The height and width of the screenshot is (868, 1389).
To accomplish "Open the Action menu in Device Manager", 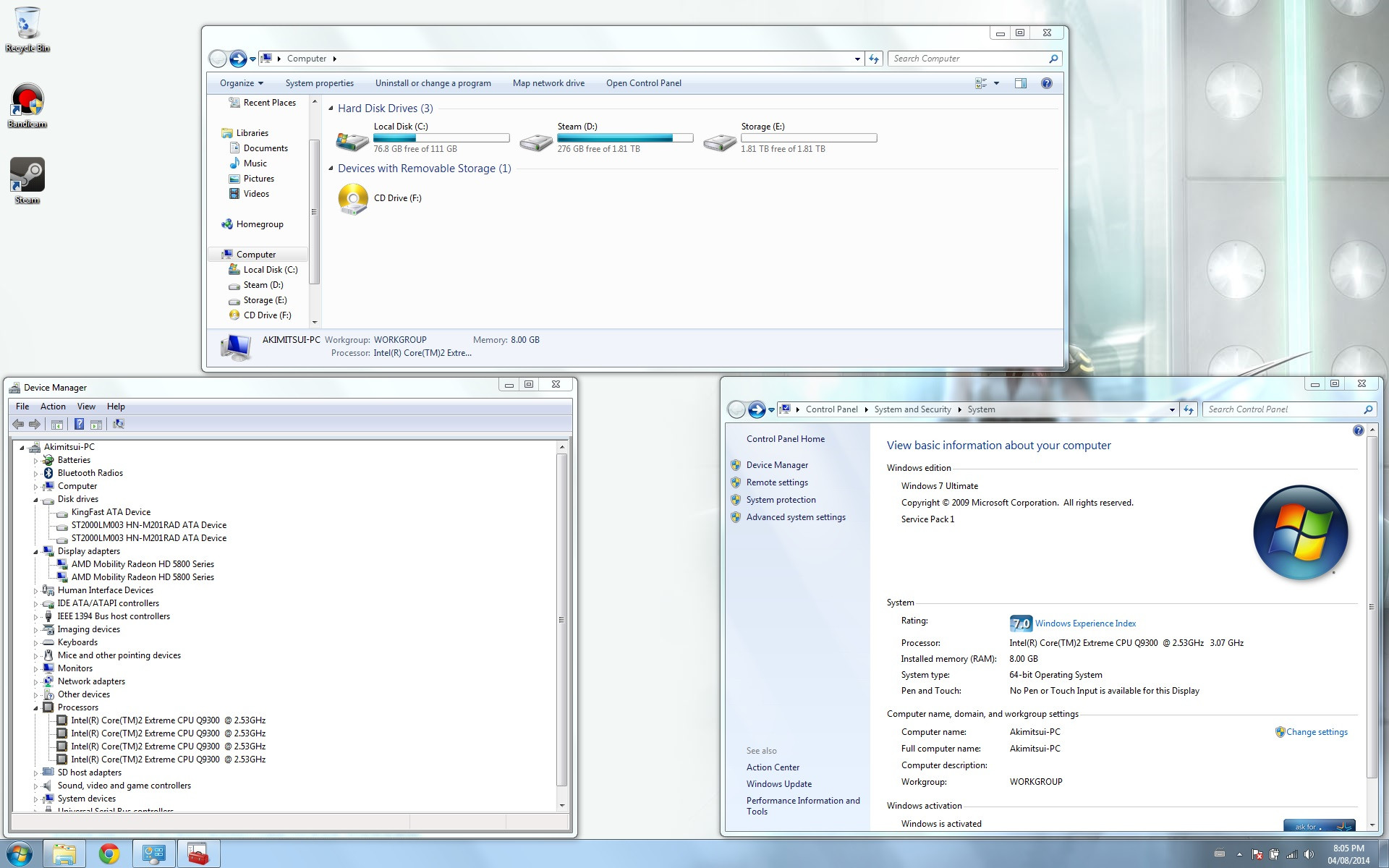I will (x=53, y=407).
